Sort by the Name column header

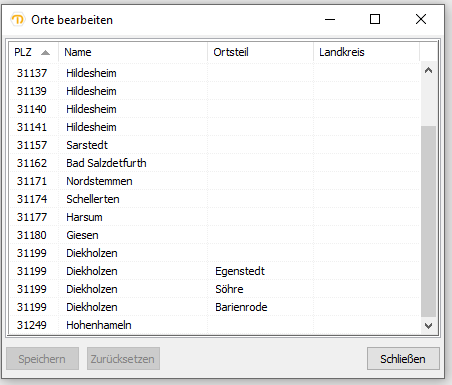pyautogui.click(x=133, y=52)
